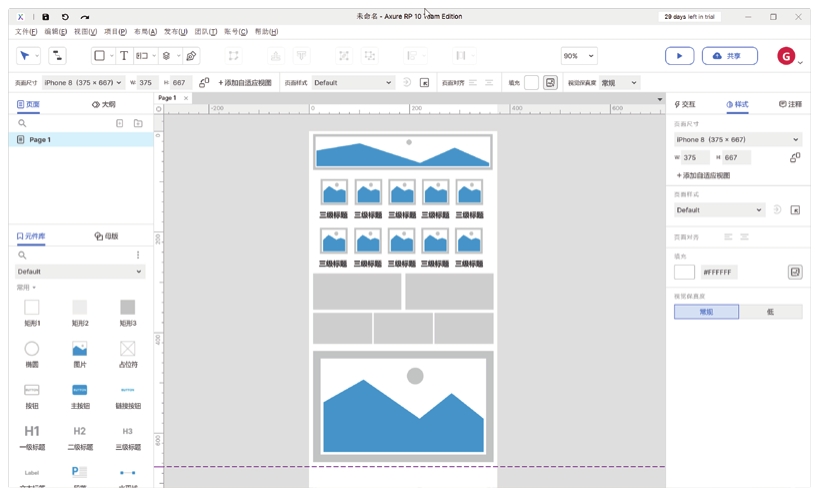Switch to the 注释 notes tab
This screenshot has height=492, width=815.
[789, 104]
